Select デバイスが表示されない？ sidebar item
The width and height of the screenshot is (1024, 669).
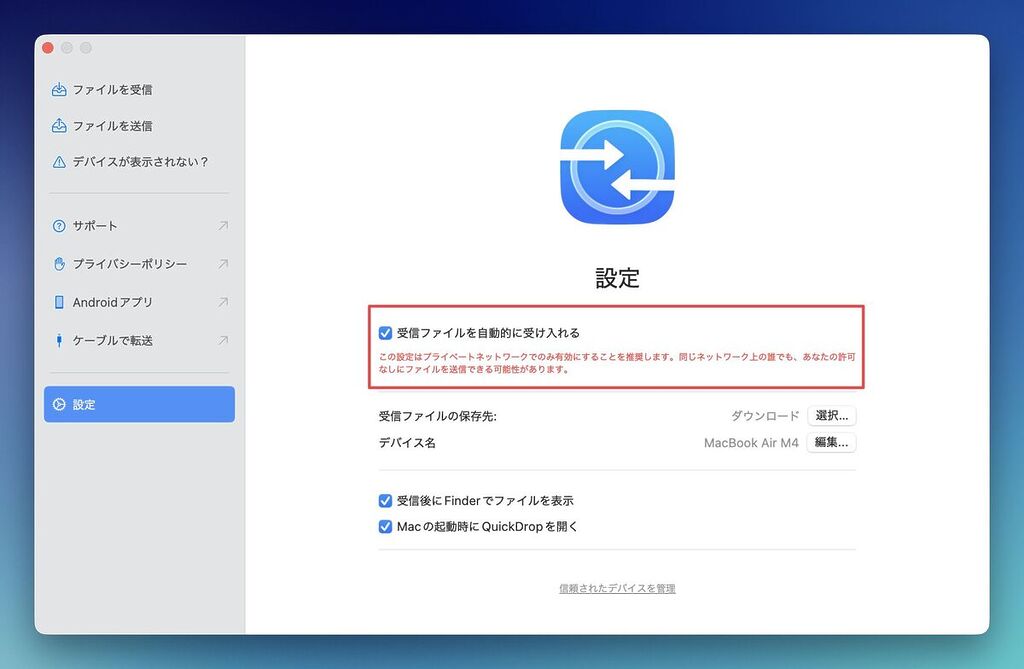click(x=140, y=162)
